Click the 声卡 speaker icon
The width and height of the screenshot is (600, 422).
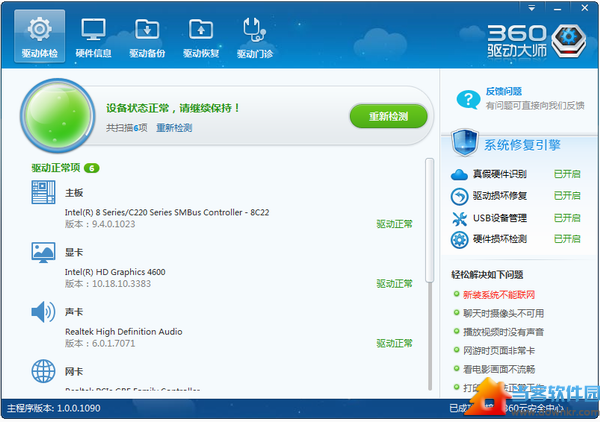point(43,312)
